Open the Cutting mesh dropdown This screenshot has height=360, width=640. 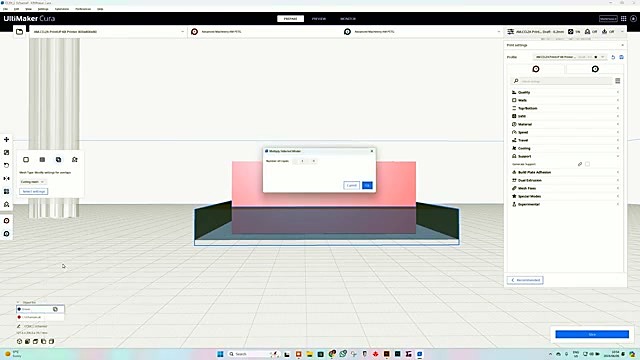(32, 182)
